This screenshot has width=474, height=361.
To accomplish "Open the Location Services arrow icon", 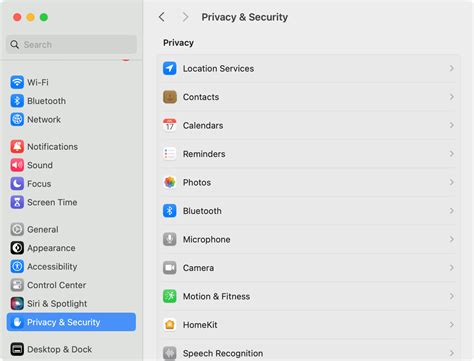I will [170, 68].
